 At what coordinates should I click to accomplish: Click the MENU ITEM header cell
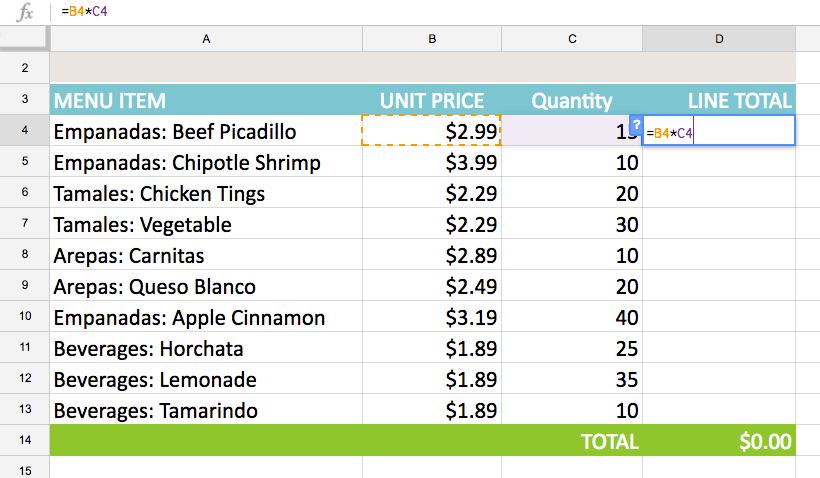(x=206, y=100)
